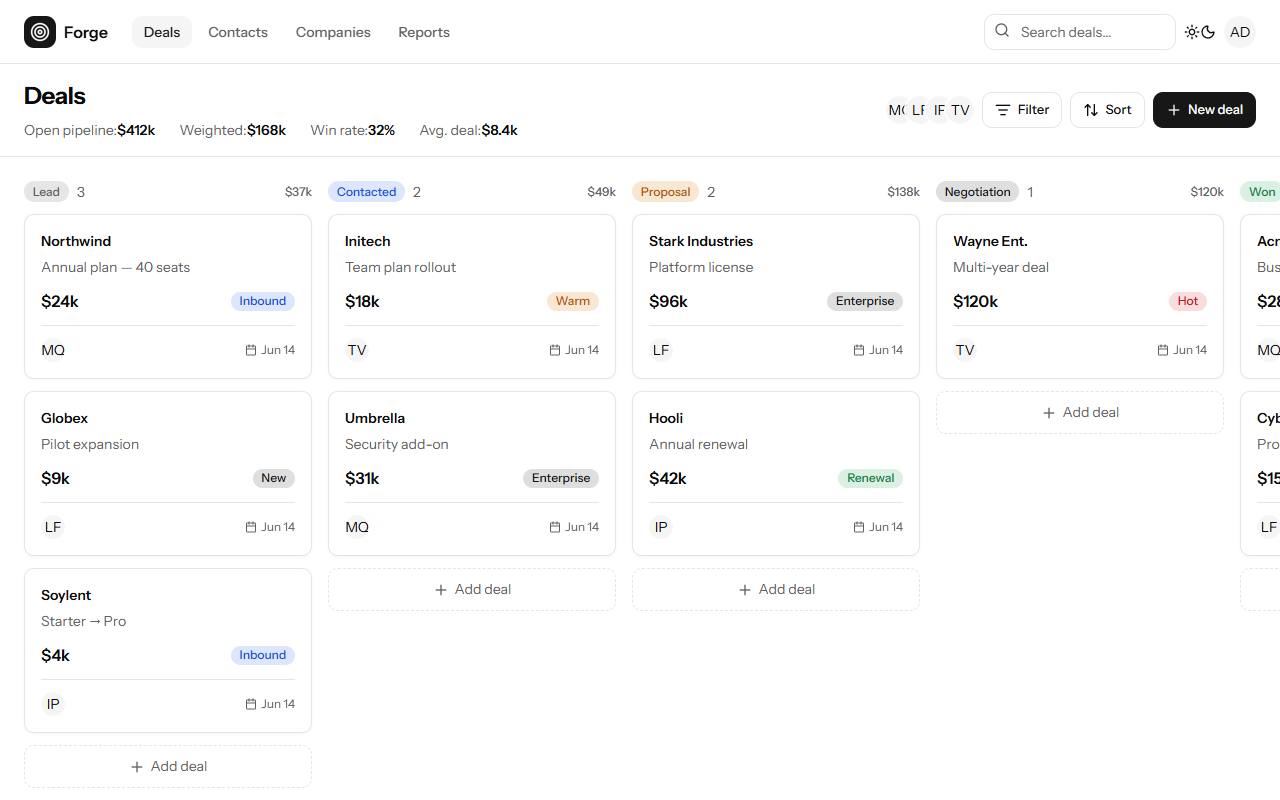Click Add deal in Negotiation column
This screenshot has width=1280, height=800.
1080,413
